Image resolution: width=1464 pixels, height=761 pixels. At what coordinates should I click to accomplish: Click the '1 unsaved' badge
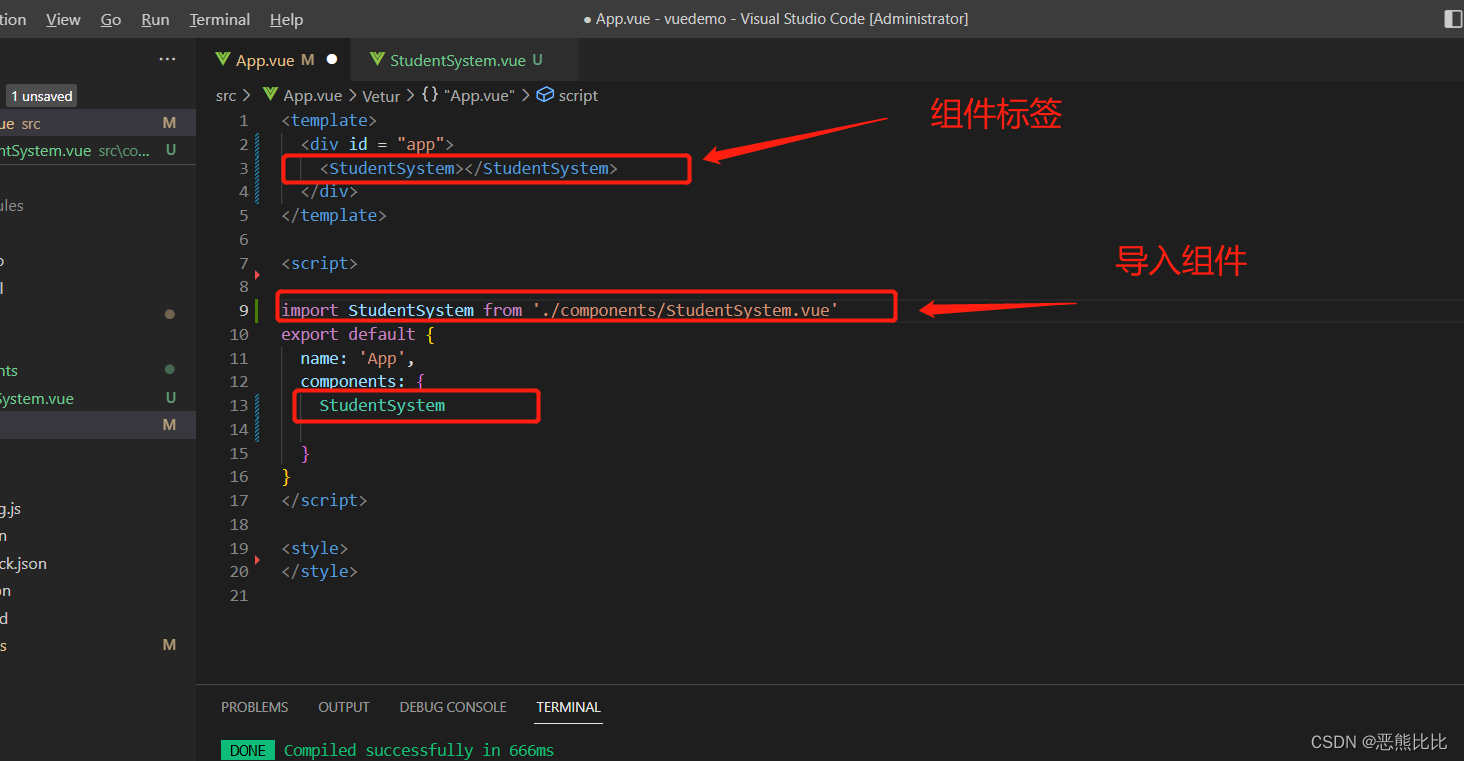41,96
